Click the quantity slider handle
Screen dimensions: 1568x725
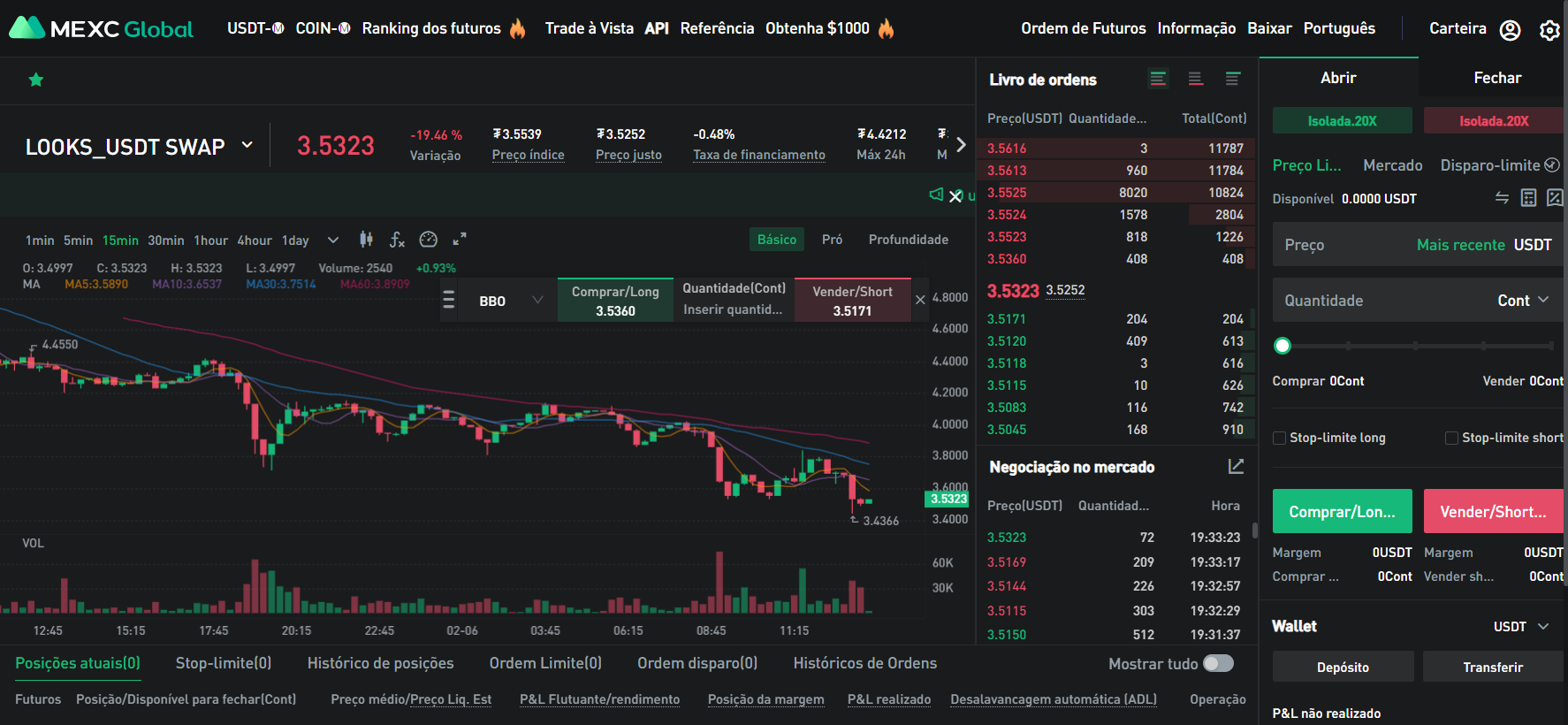tap(1283, 346)
